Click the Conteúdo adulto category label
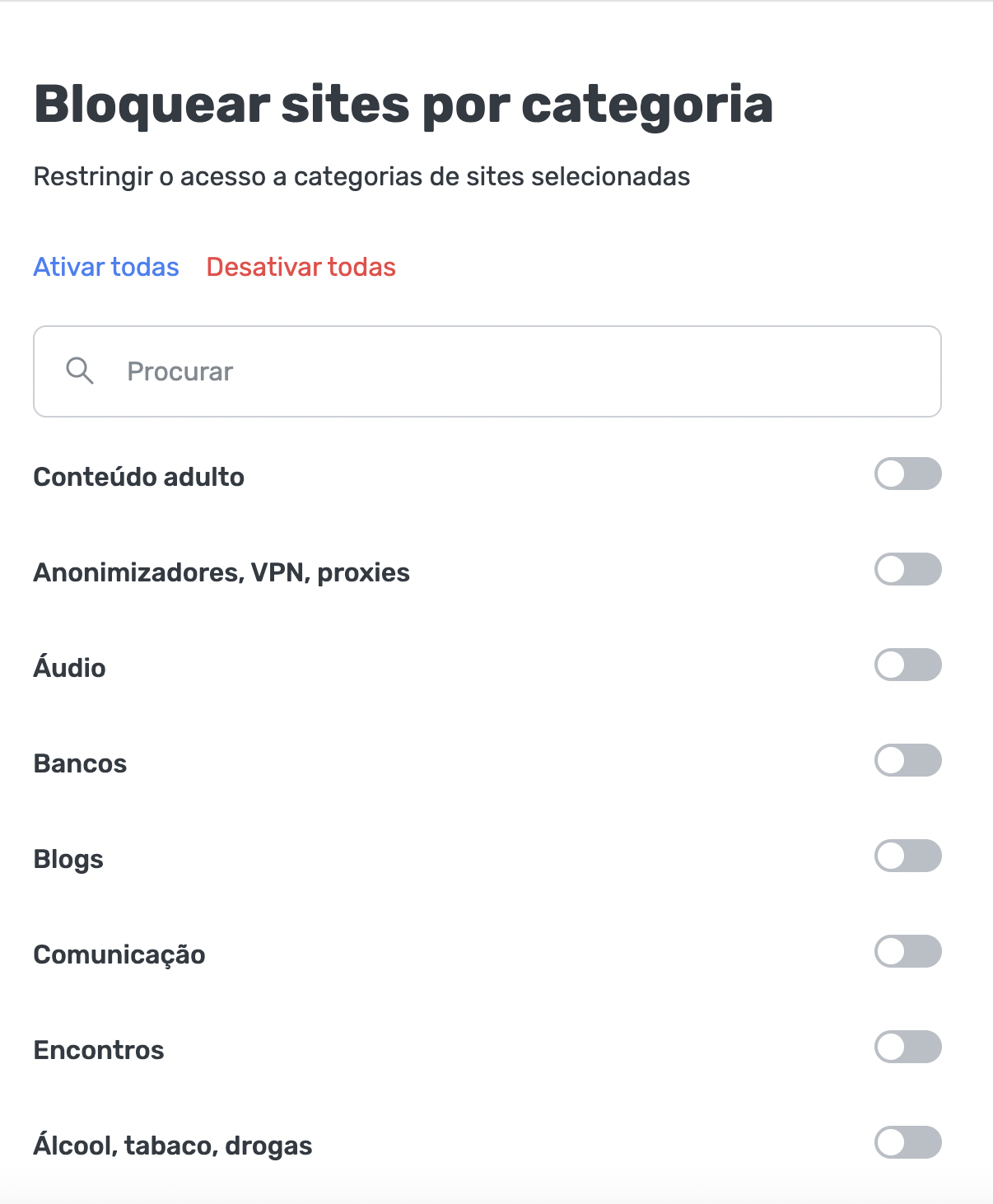The width and height of the screenshot is (993, 1204). [138, 476]
